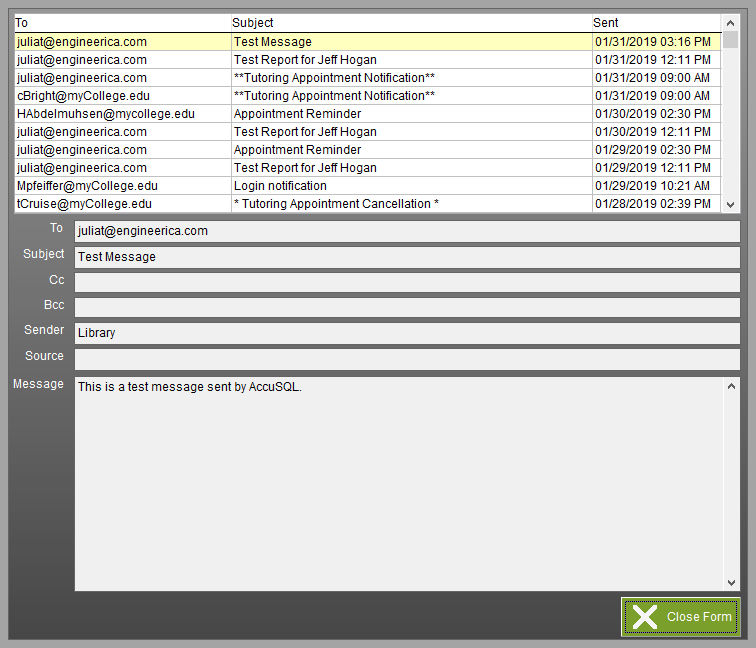Viewport: 756px width, 648px height.
Task: Sort emails by the Subject column header
Action: click(x=411, y=23)
